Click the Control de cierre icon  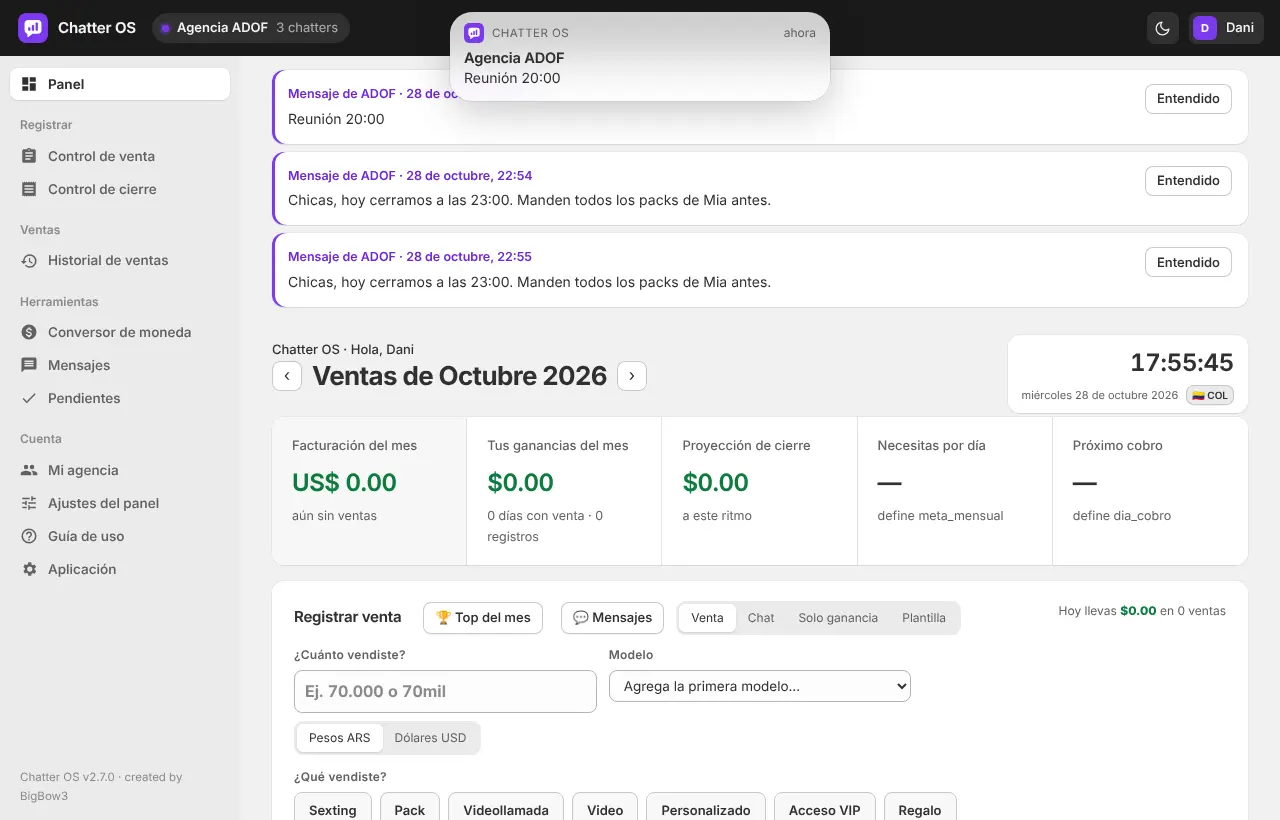coord(29,189)
